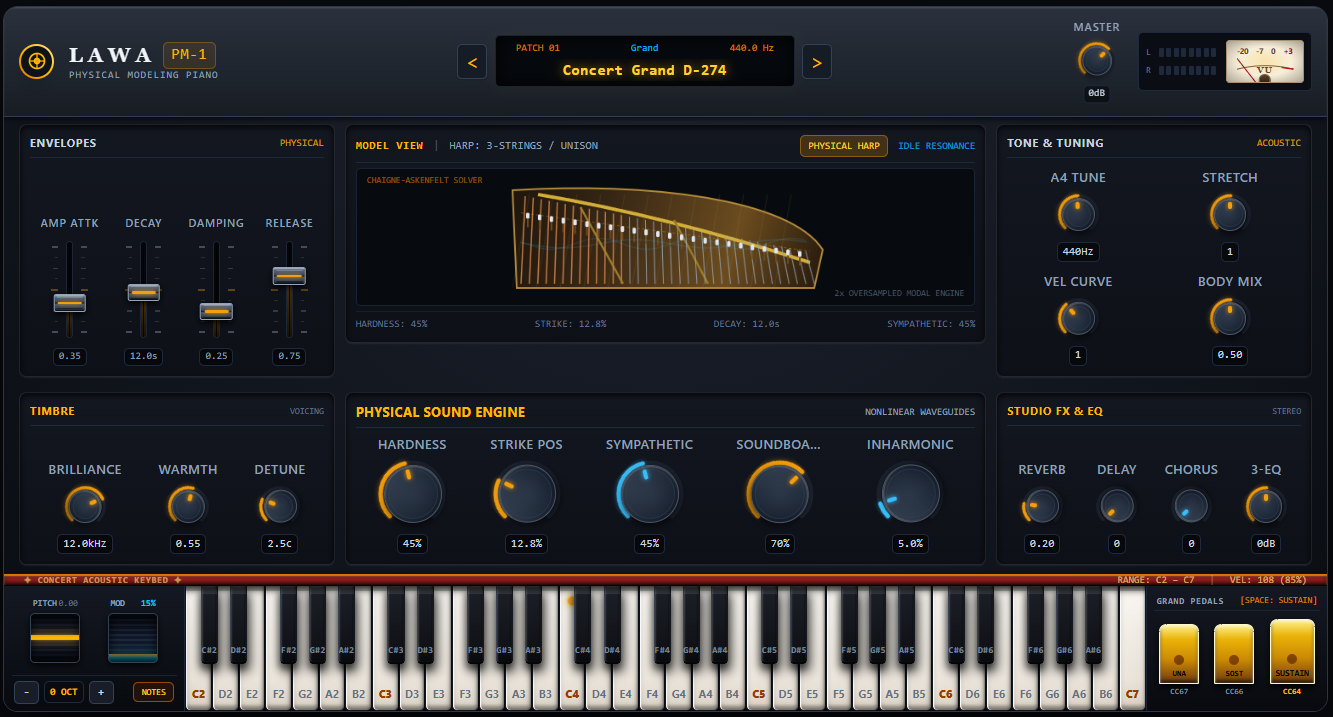
Task: Select the PHYSICAL HARP view tab
Action: tap(843, 146)
